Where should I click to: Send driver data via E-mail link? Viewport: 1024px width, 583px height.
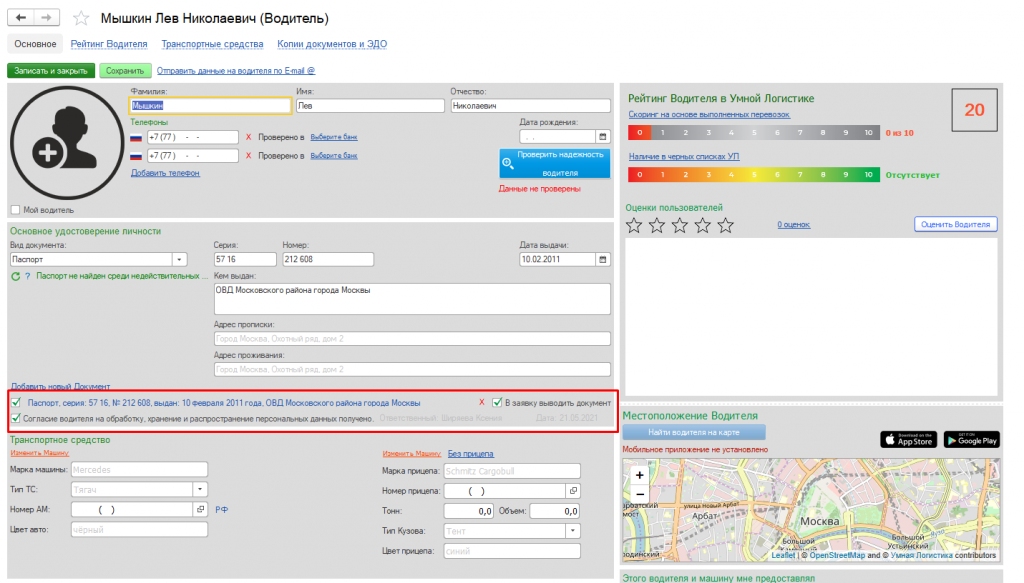click(236, 71)
